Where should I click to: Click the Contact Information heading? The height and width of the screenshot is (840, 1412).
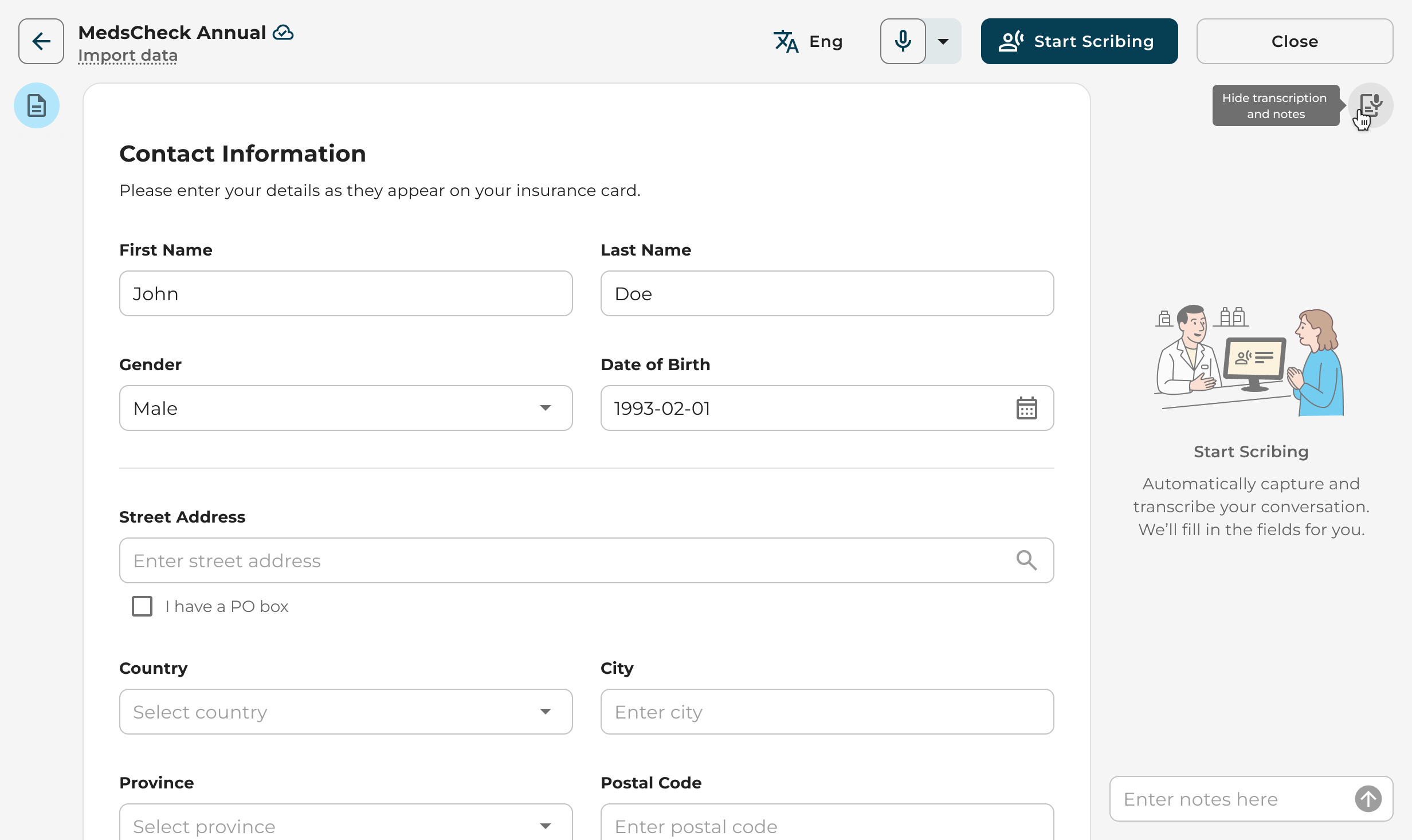click(x=242, y=154)
